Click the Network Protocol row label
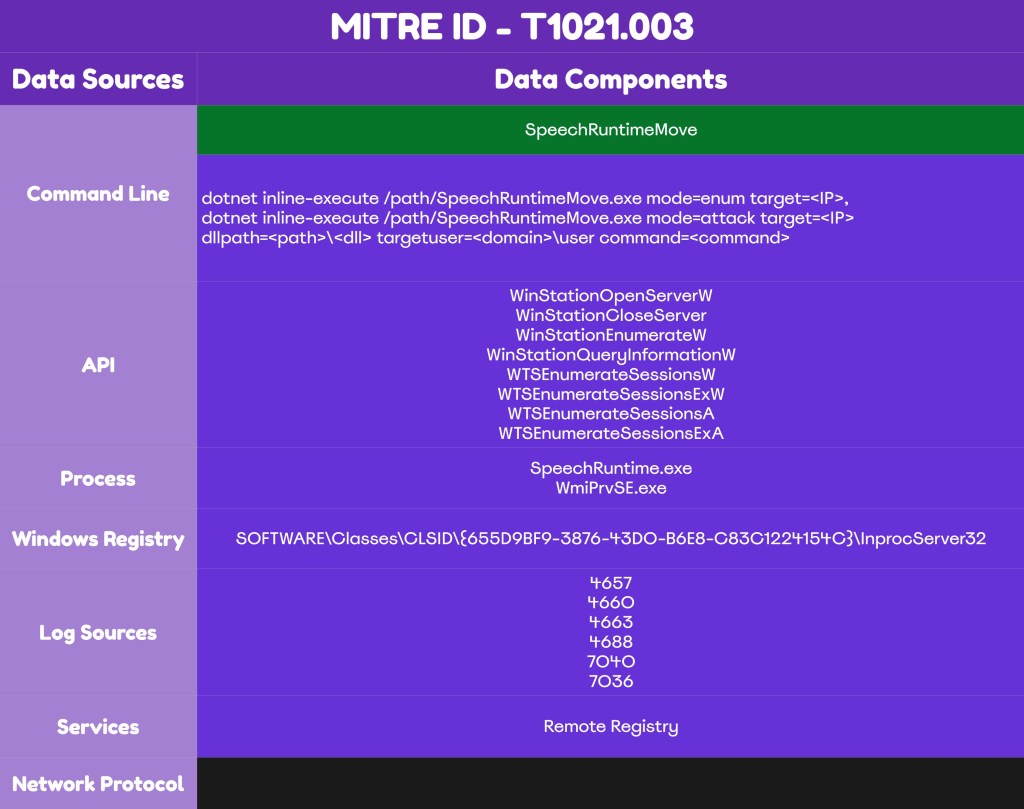Viewport: 1024px width, 809px height. coord(98,783)
